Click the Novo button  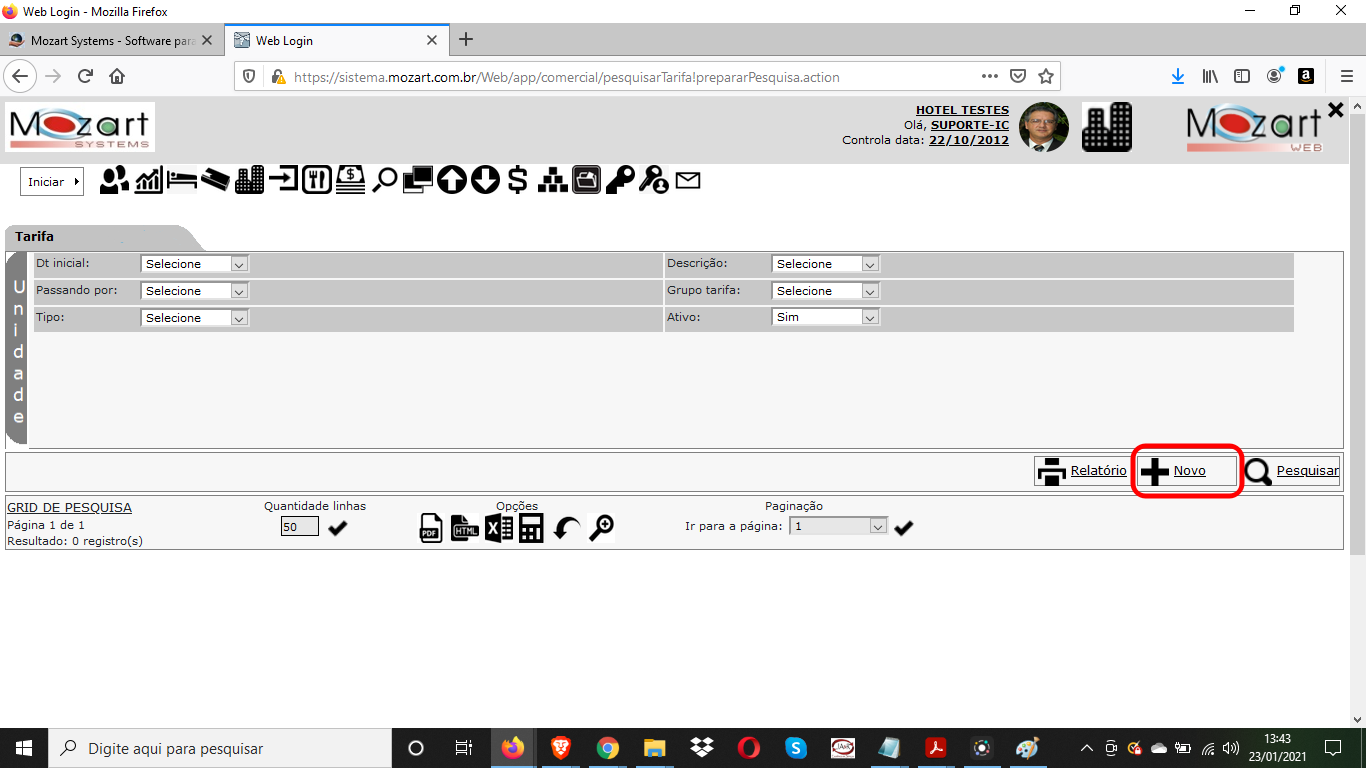(x=1187, y=471)
